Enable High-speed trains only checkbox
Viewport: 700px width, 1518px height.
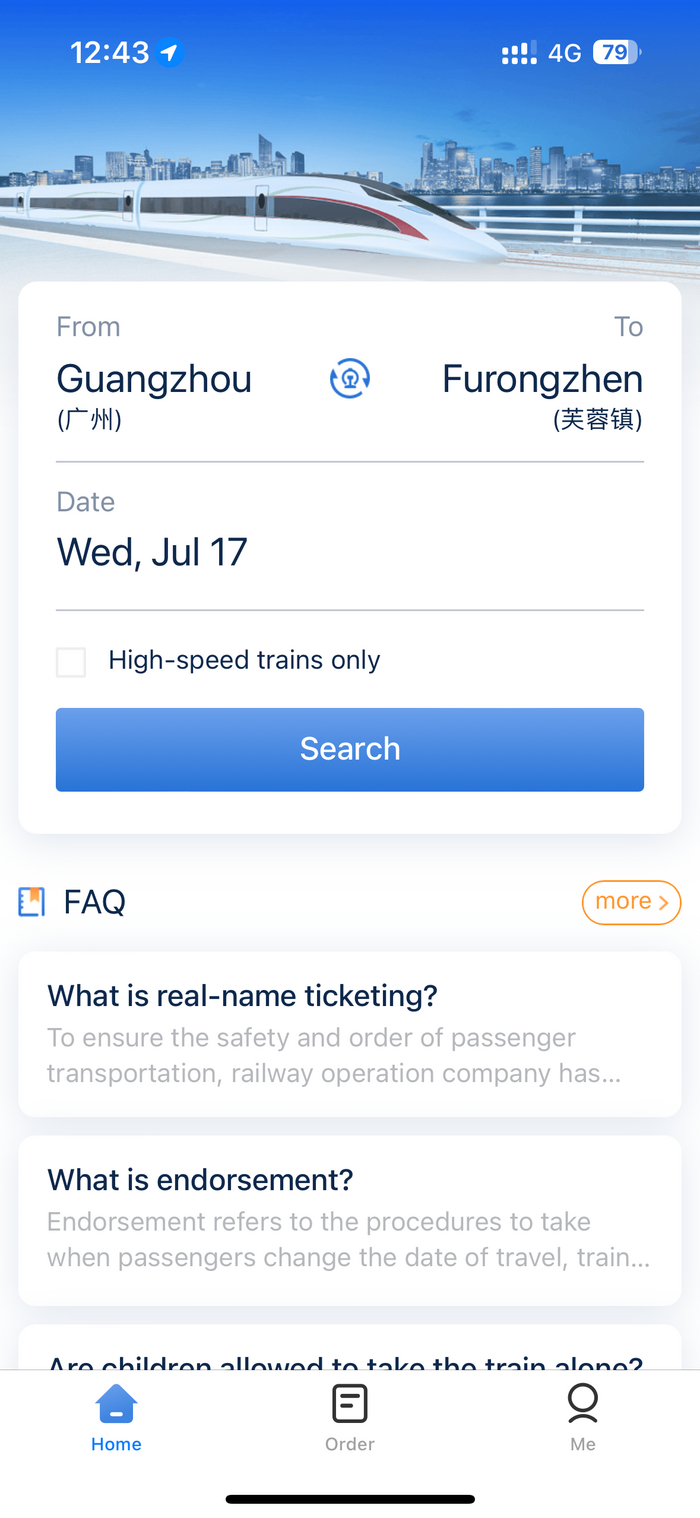pos(71,662)
